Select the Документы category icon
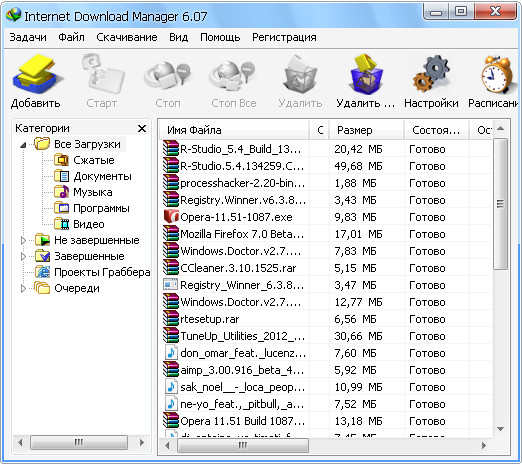Screen dimensions: 522x464 click(x=62, y=176)
